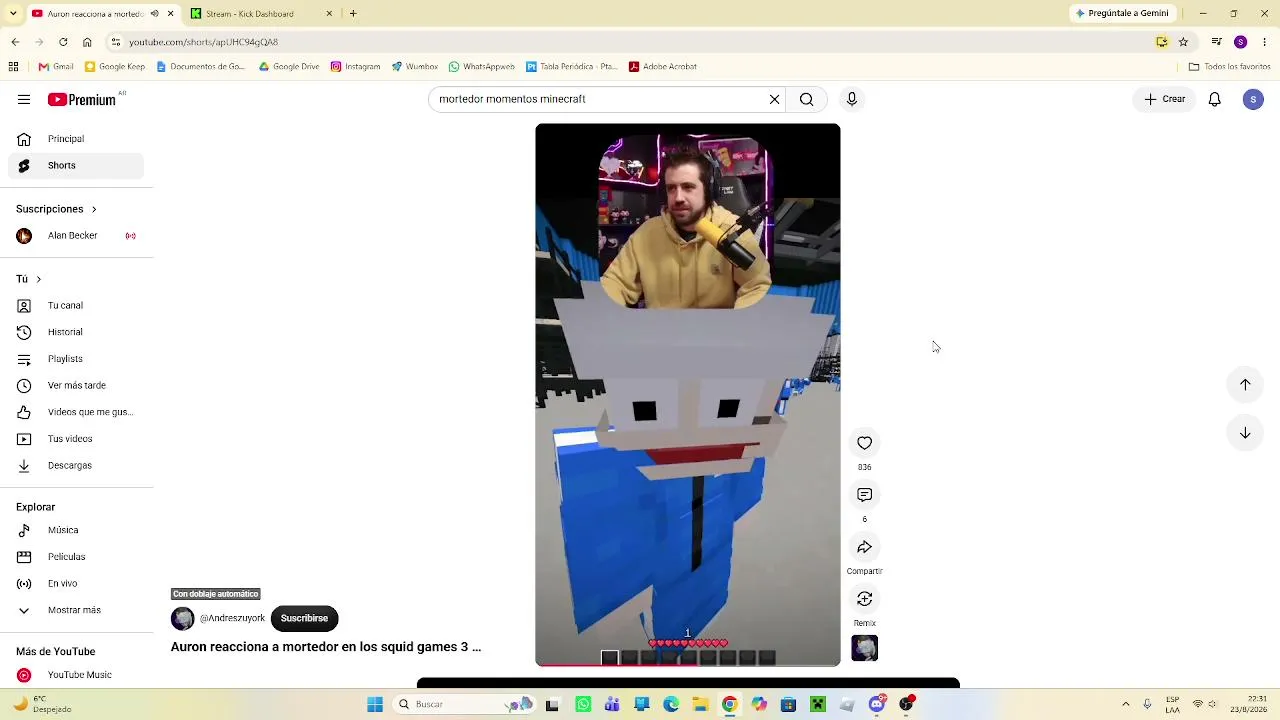The image size is (1280, 720).
Task: Focus the address bar URL
Action: coord(203,42)
